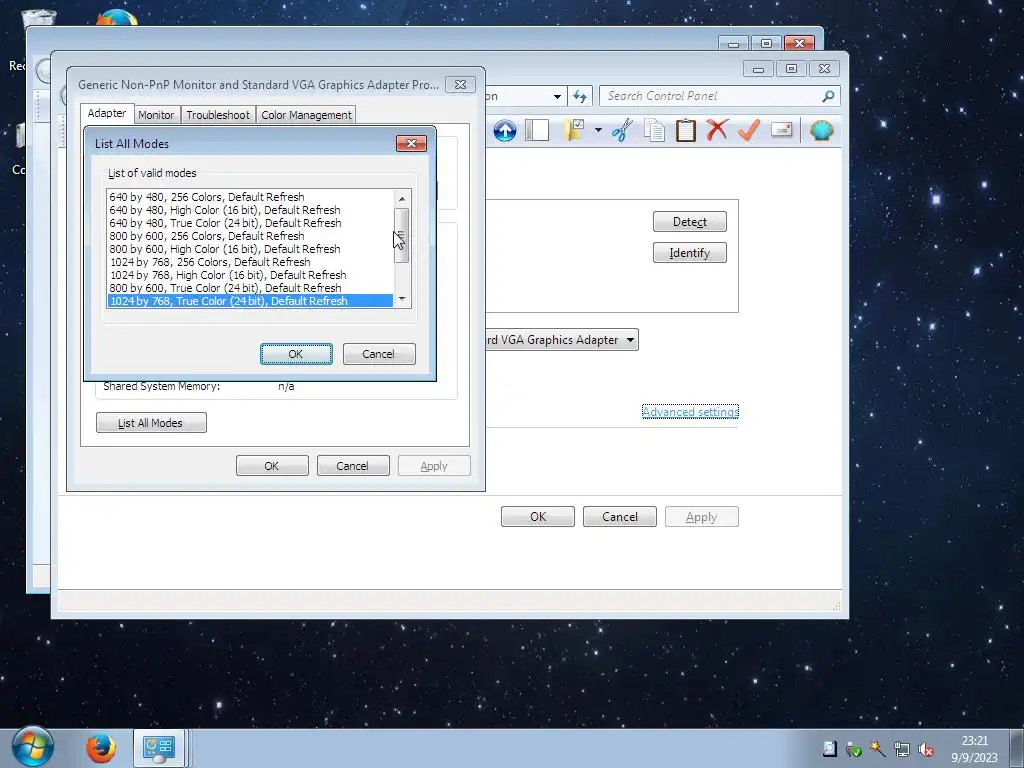1024x768 pixels.
Task: Click the network tray icon
Action: 902,750
